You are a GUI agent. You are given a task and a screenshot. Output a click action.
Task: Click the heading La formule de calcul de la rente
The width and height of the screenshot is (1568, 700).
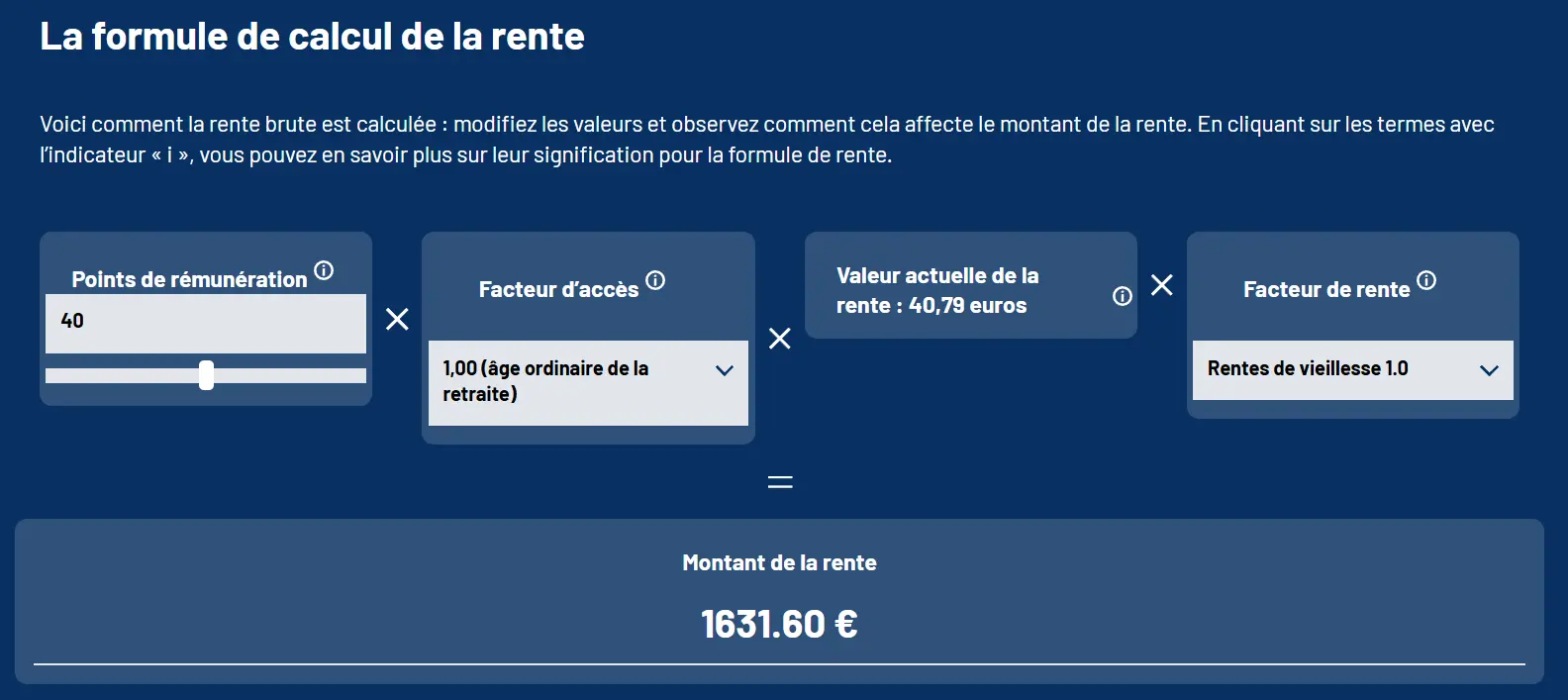(312, 36)
